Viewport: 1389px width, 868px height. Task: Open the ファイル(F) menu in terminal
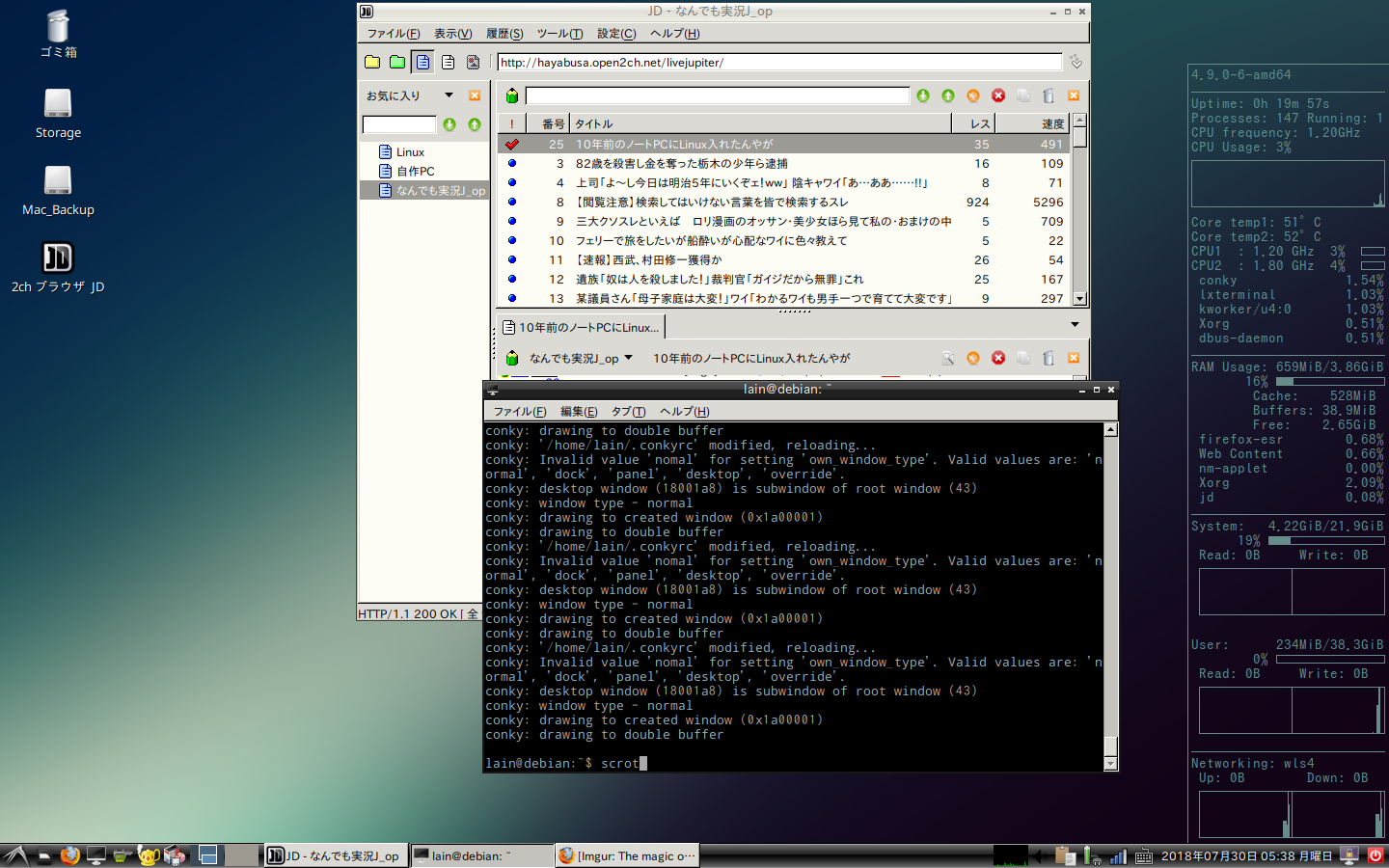coord(520,412)
